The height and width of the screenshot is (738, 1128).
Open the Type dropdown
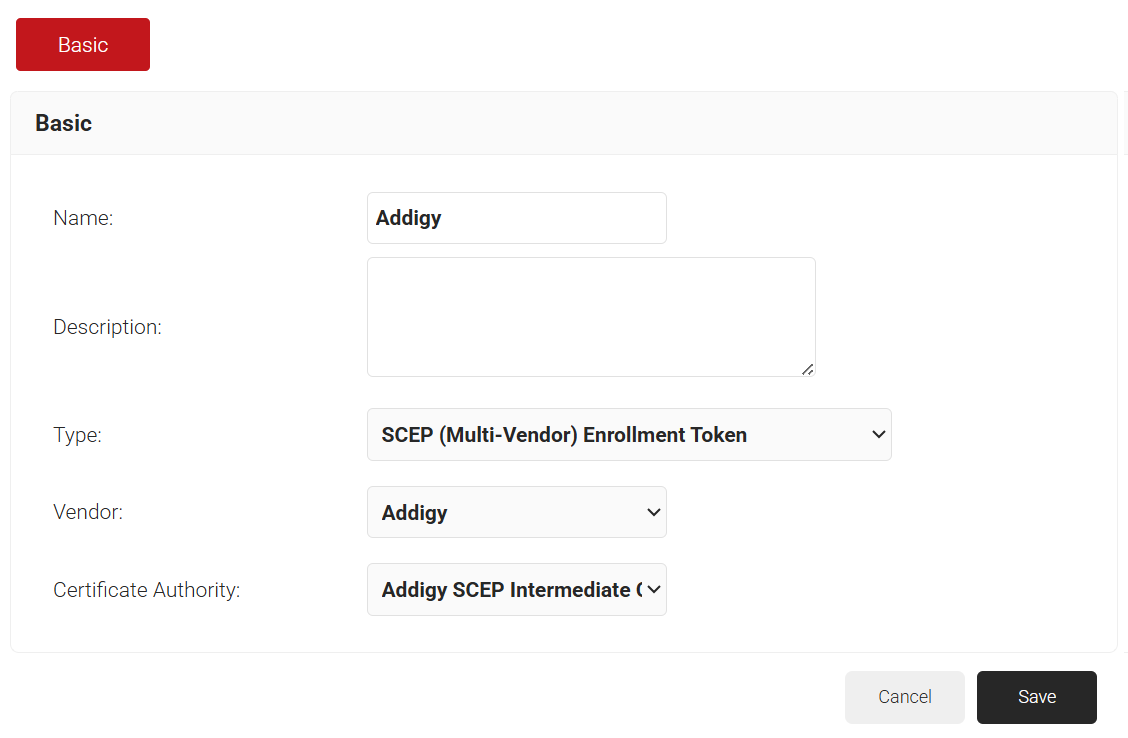click(x=628, y=435)
